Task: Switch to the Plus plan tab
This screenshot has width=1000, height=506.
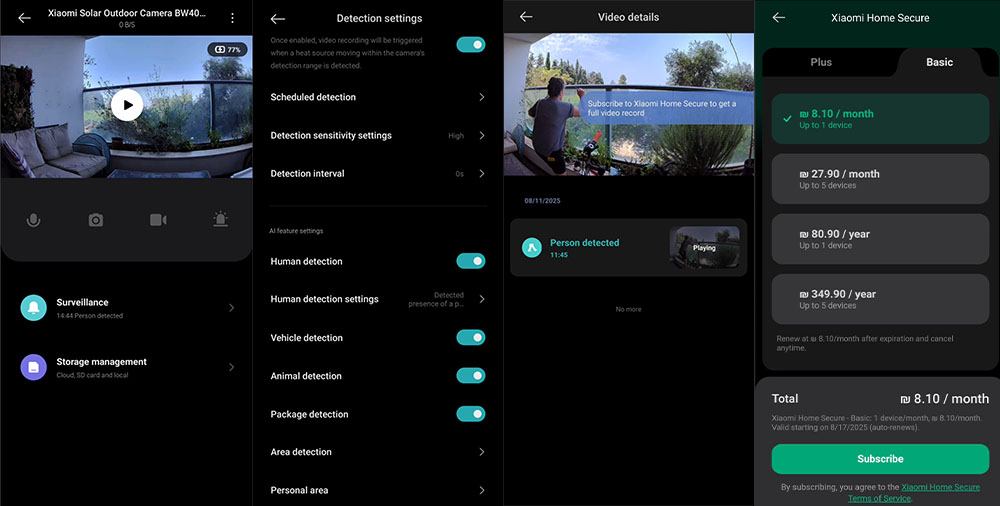Action: pos(821,62)
